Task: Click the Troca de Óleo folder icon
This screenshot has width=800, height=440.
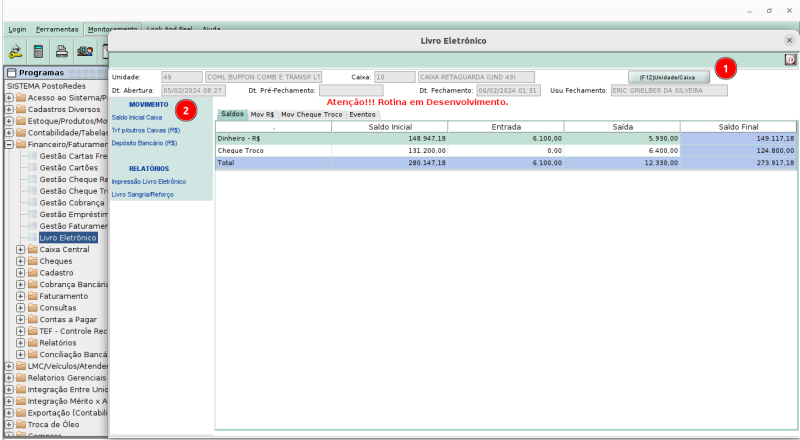Action: click(20, 424)
